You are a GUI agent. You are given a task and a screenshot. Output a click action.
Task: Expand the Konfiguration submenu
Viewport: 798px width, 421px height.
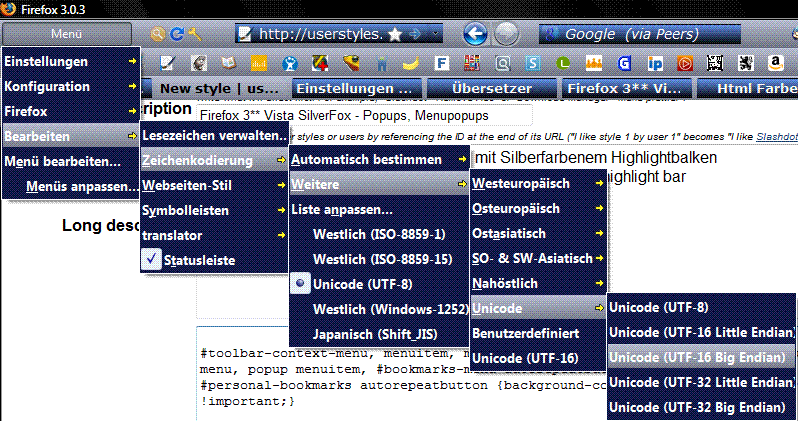click(x=71, y=87)
